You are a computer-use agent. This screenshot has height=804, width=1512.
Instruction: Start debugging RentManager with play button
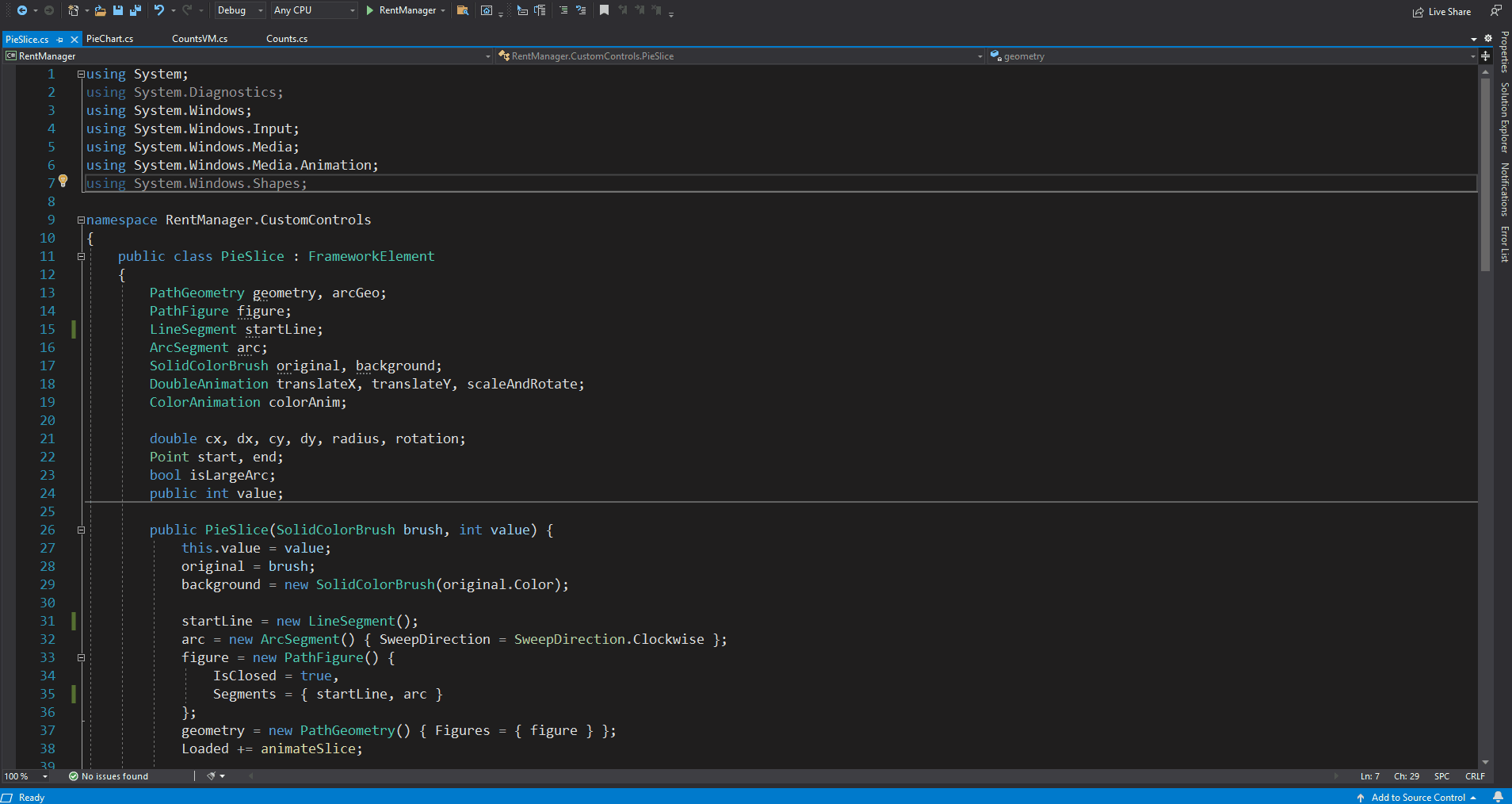coord(369,10)
